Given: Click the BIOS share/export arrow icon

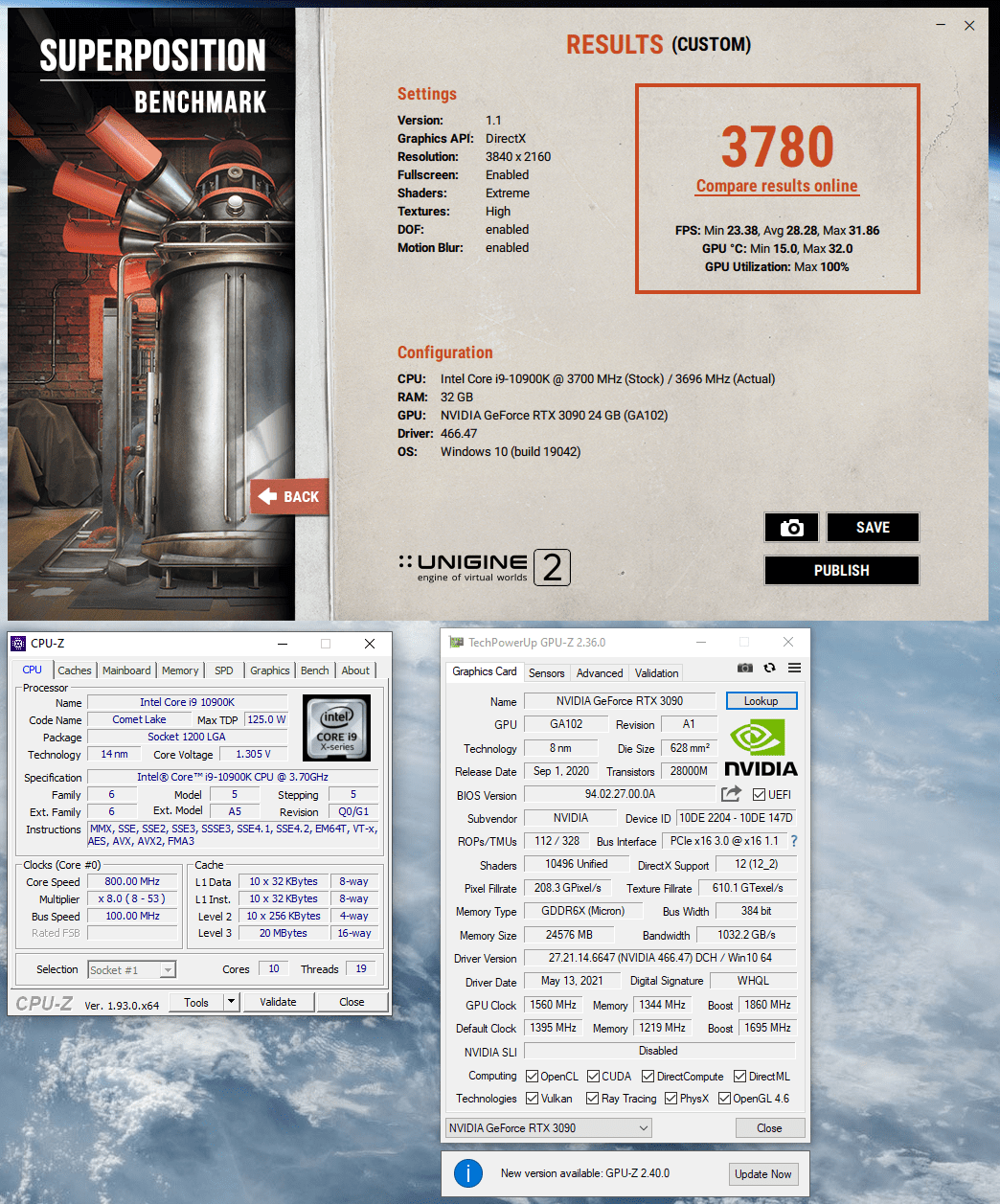Looking at the screenshot, I should [731, 794].
